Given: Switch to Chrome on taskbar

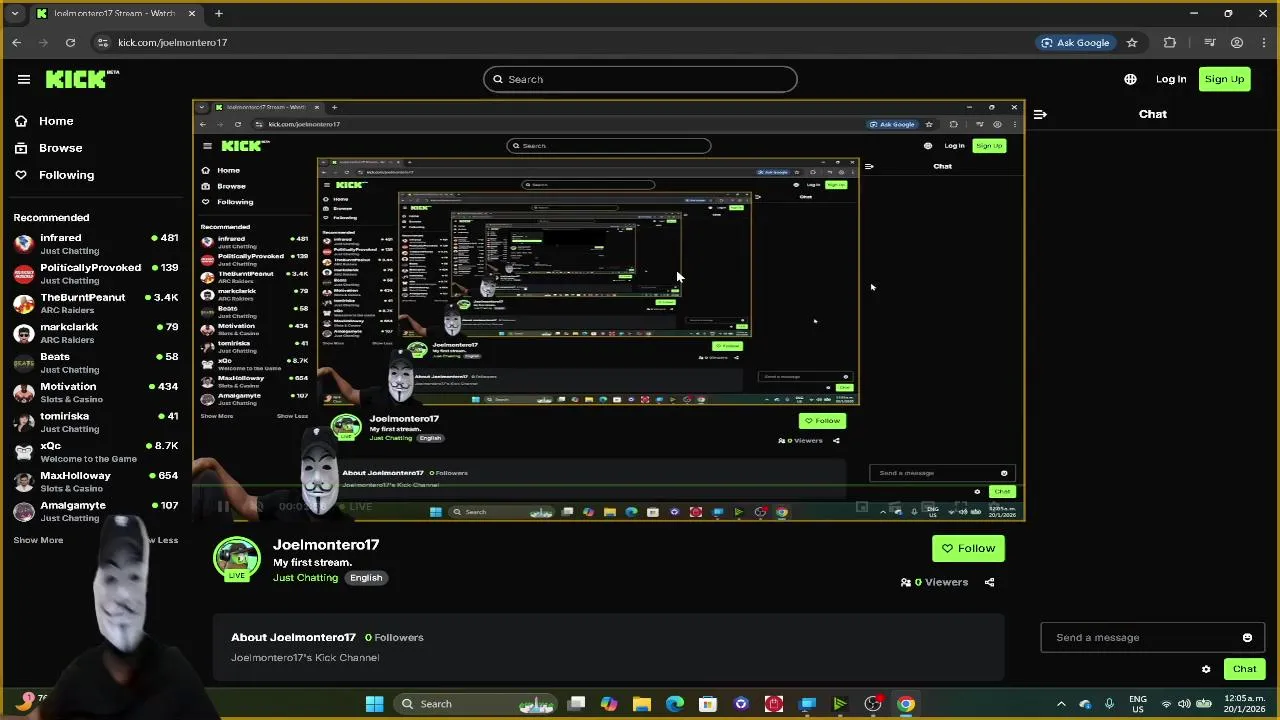Looking at the screenshot, I should tap(906, 704).
